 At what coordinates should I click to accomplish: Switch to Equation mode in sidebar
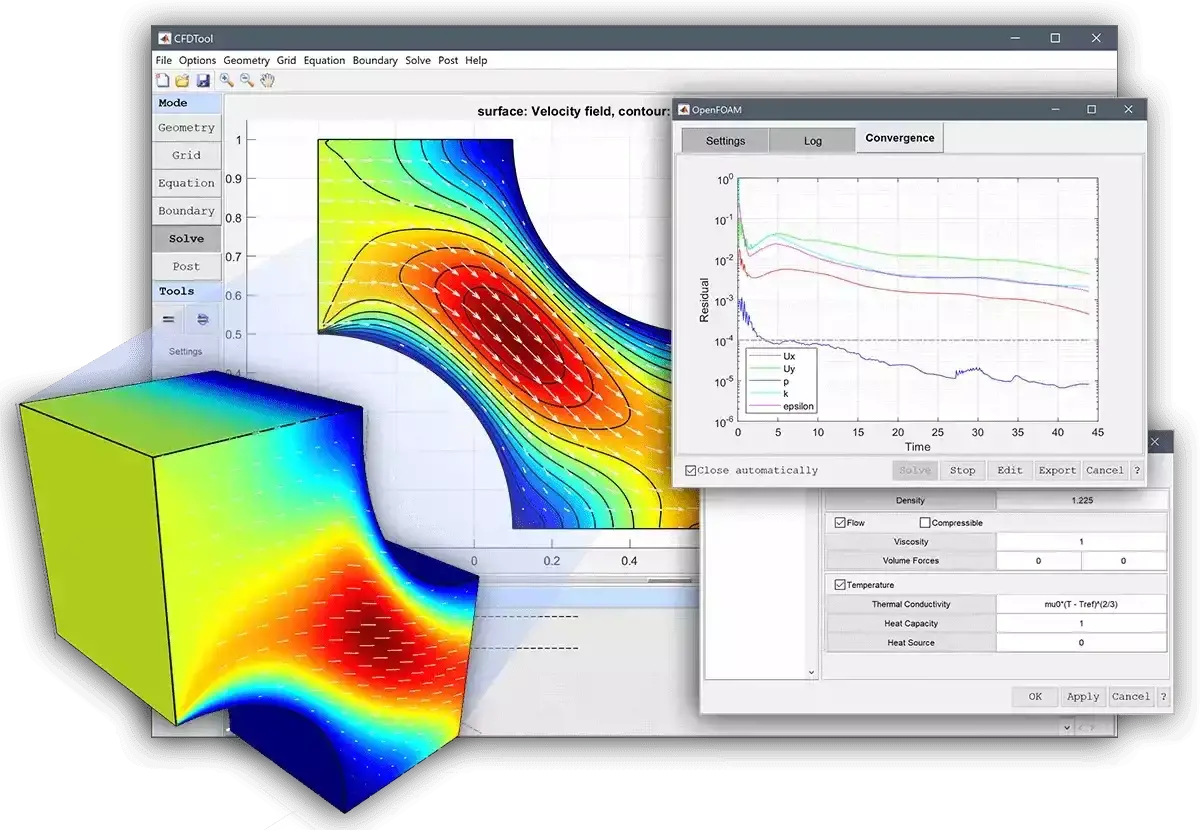click(x=186, y=184)
